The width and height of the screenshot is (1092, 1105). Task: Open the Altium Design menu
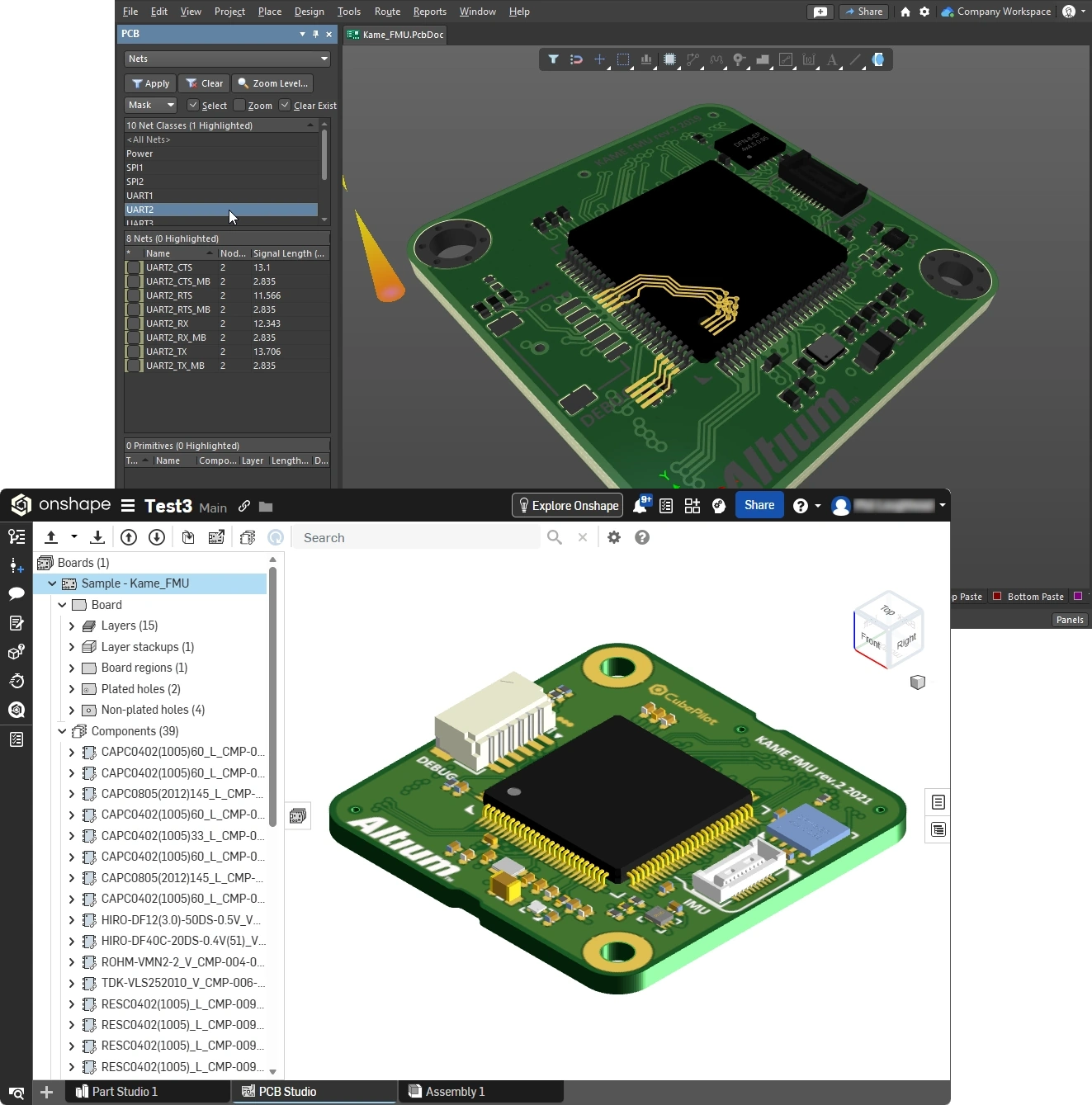[310, 12]
